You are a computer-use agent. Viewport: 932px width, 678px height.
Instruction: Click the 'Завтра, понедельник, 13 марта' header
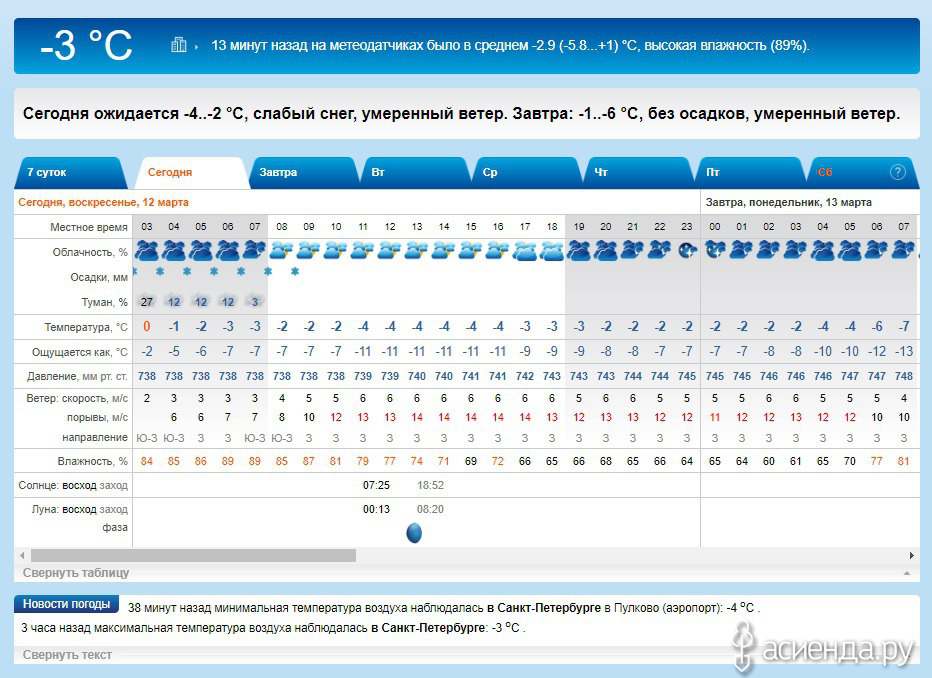tap(789, 202)
